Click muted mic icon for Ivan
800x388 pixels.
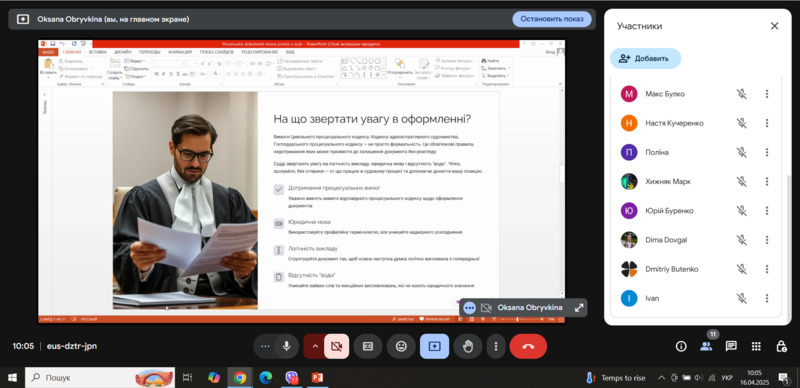pyautogui.click(x=741, y=298)
